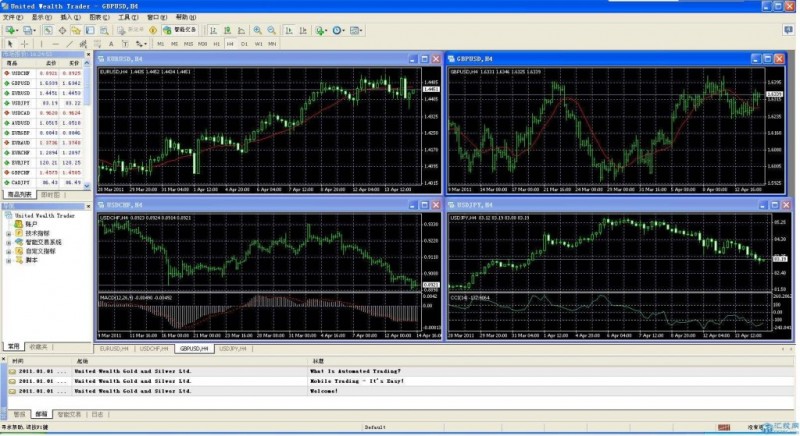The image size is (800, 436).
Task: Toggle the Auto Scroll chart icon
Action: [289, 31]
